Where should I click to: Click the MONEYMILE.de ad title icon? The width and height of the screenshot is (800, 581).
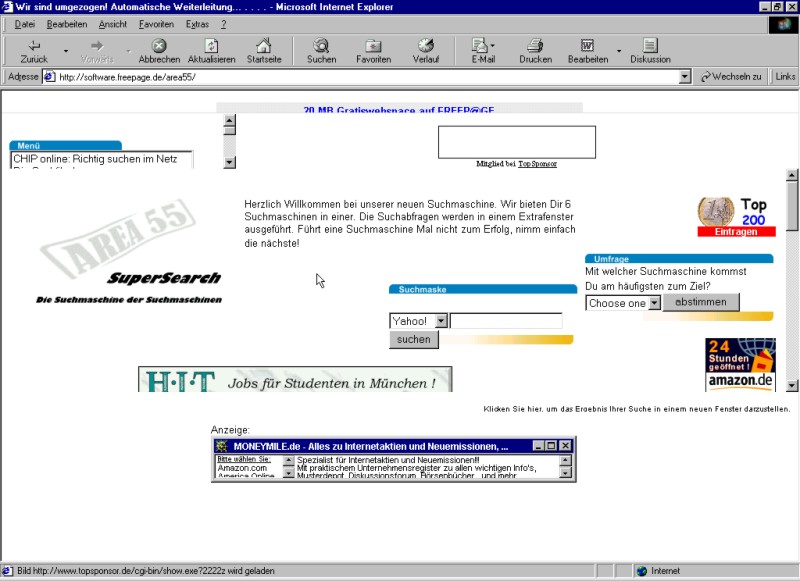click(x=221, y=446)
